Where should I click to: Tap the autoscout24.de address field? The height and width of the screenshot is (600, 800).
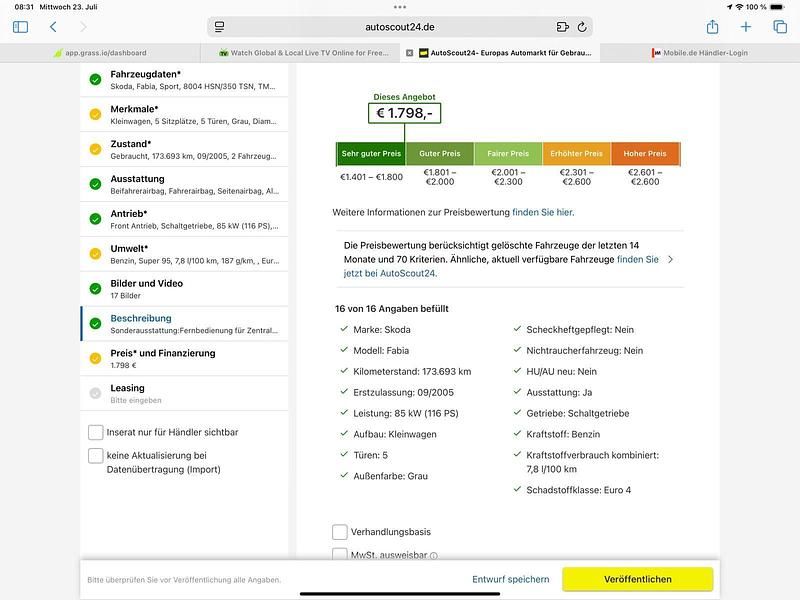pyautogui.click(x=400, y=27)
